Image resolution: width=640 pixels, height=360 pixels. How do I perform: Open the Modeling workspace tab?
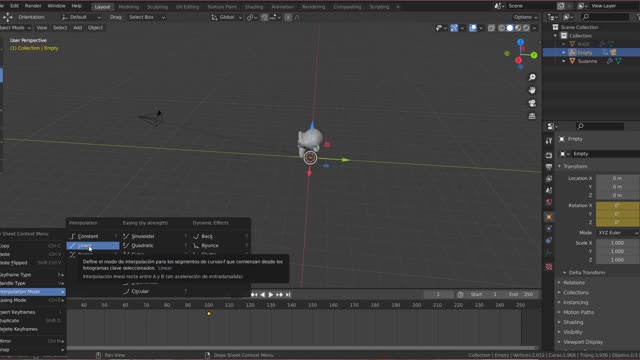pyautogui.click(x=129, y=7)
